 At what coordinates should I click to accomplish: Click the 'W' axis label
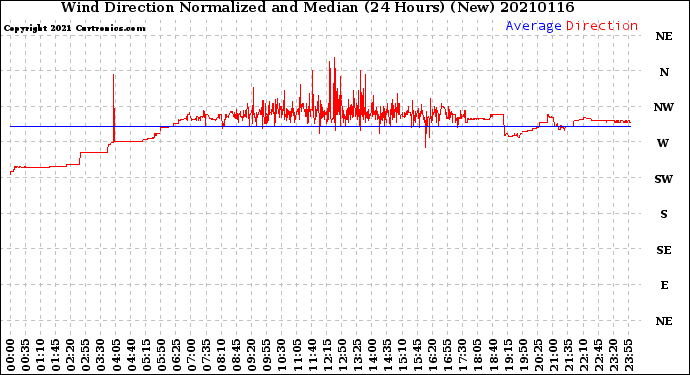tap(663, 143)
